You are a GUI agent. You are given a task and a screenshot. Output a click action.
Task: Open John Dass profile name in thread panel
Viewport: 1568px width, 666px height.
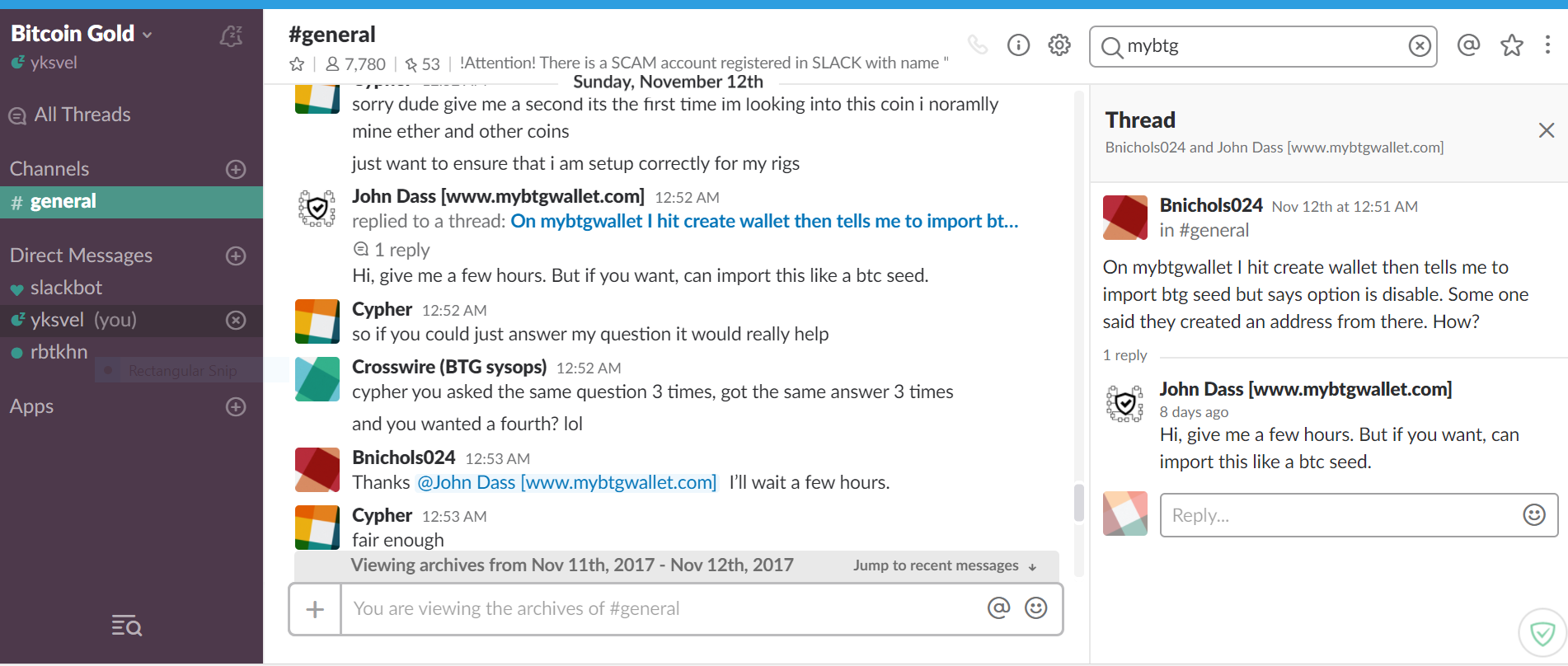click(1306, 389)
